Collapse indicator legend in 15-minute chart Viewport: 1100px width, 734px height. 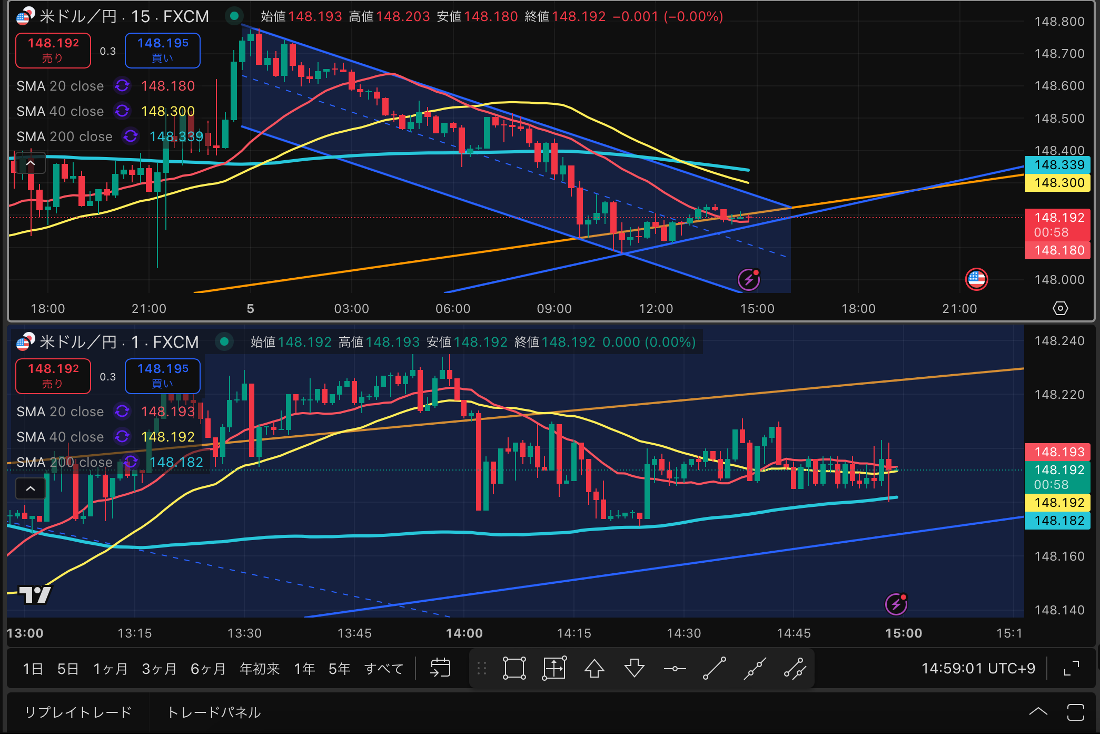[x=30, y=164]
